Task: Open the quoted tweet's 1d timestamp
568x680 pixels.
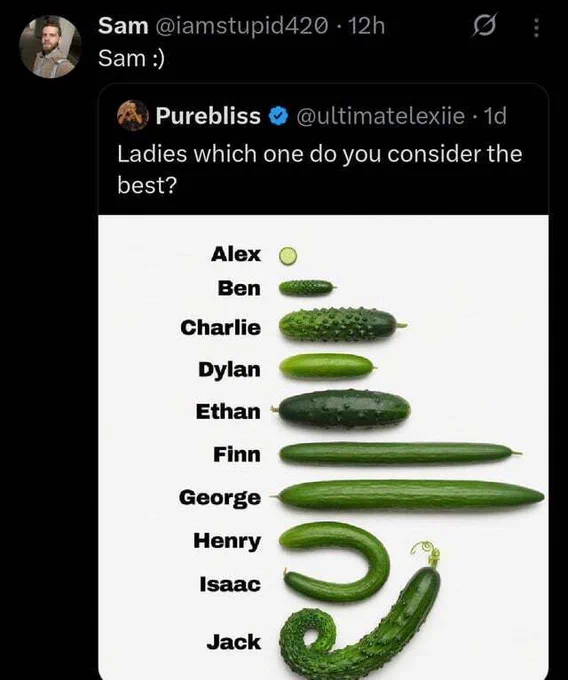Action: click(495, 116)
